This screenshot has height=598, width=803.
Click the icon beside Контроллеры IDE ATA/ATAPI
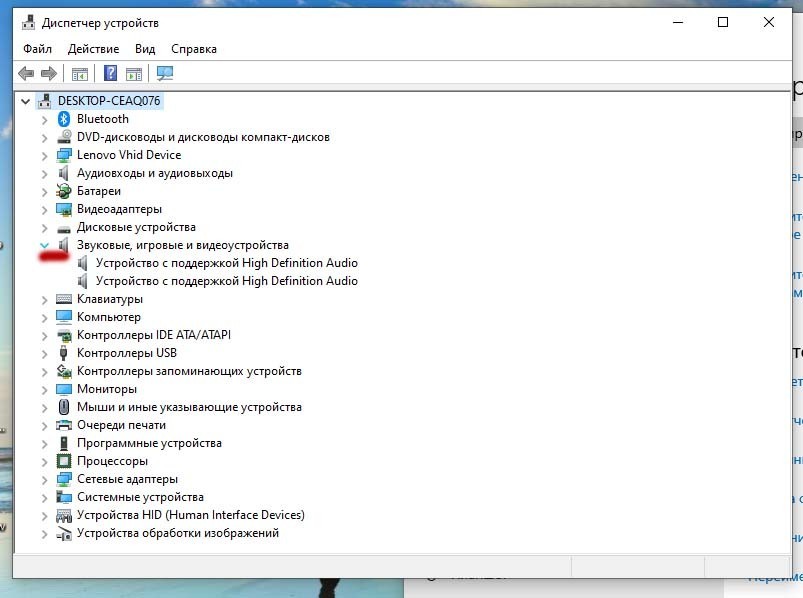coord(64,335)
